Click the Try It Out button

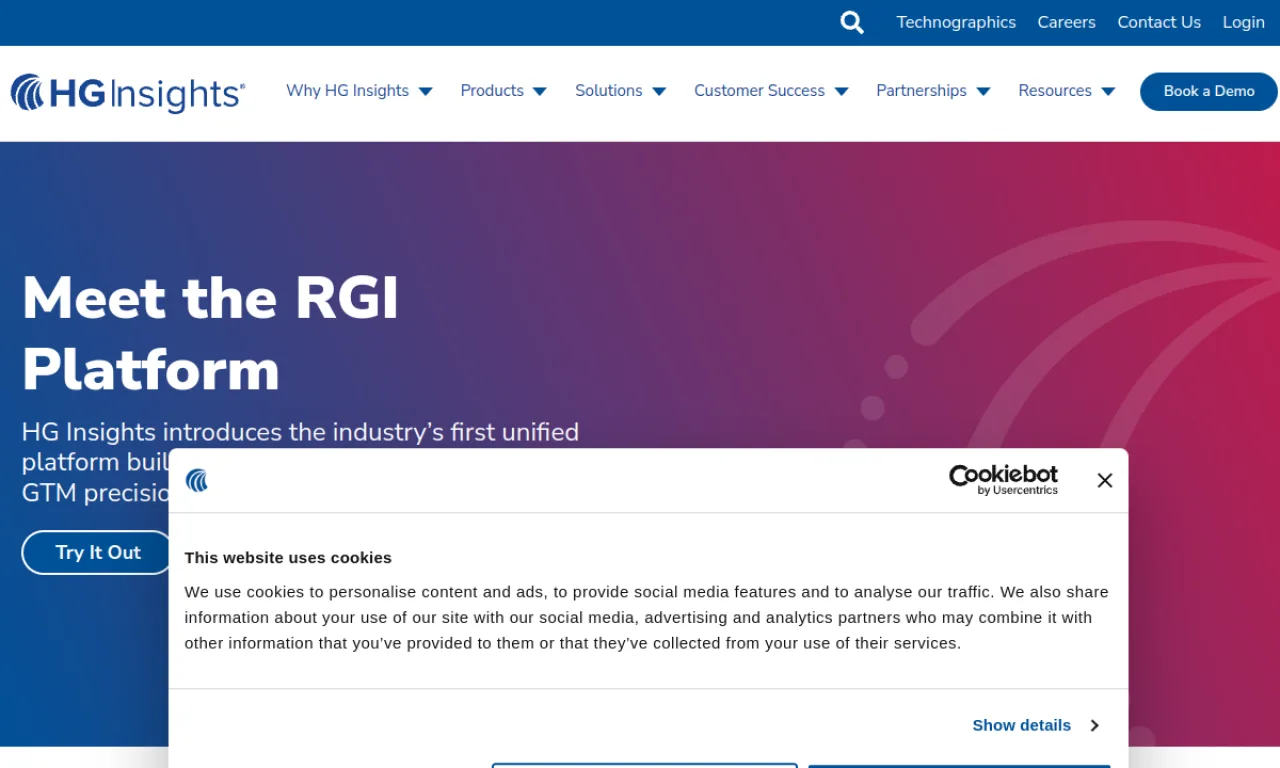[98, 552]
